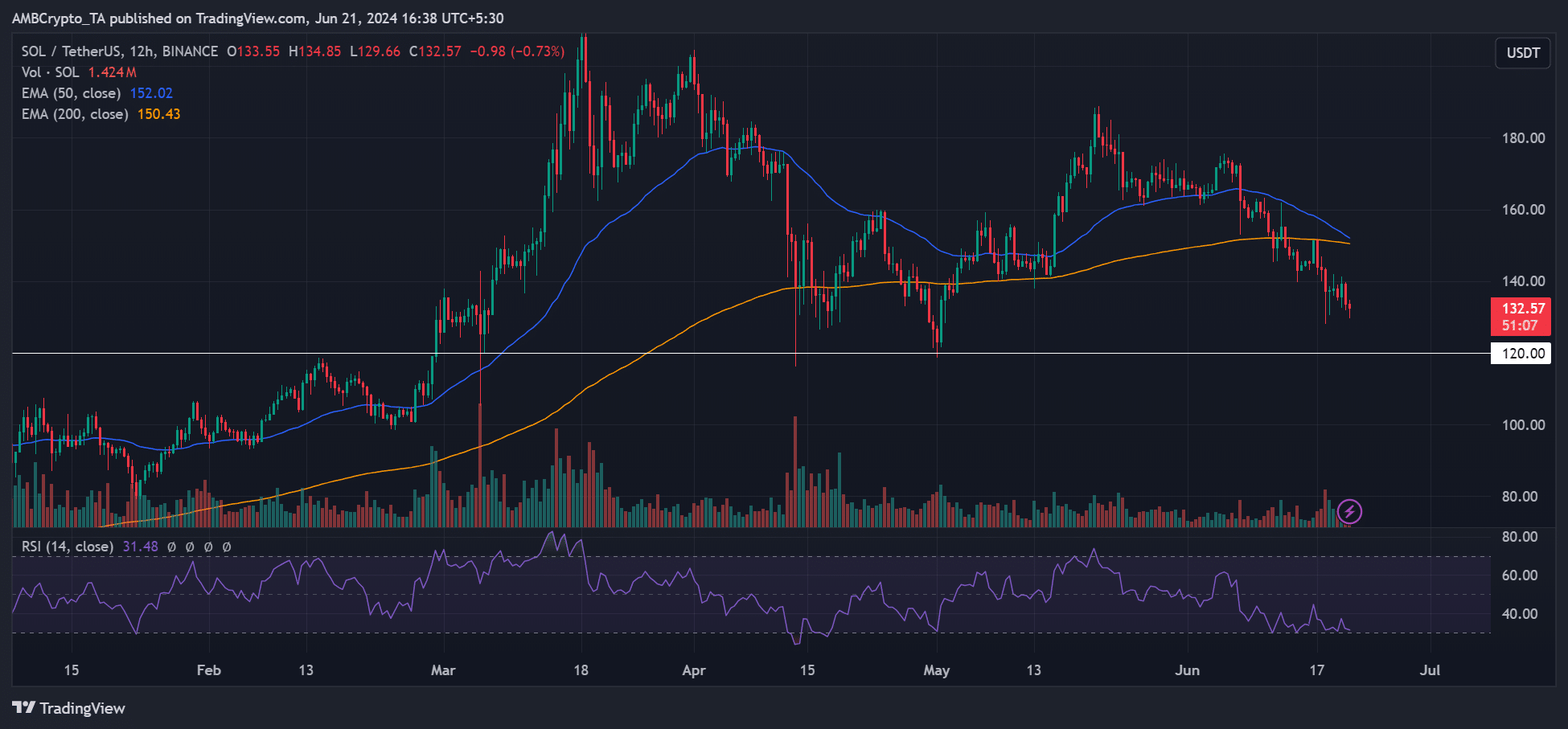Click the 140.00 price axis label
1568x729 pixels.
(x=1524, y=281)
